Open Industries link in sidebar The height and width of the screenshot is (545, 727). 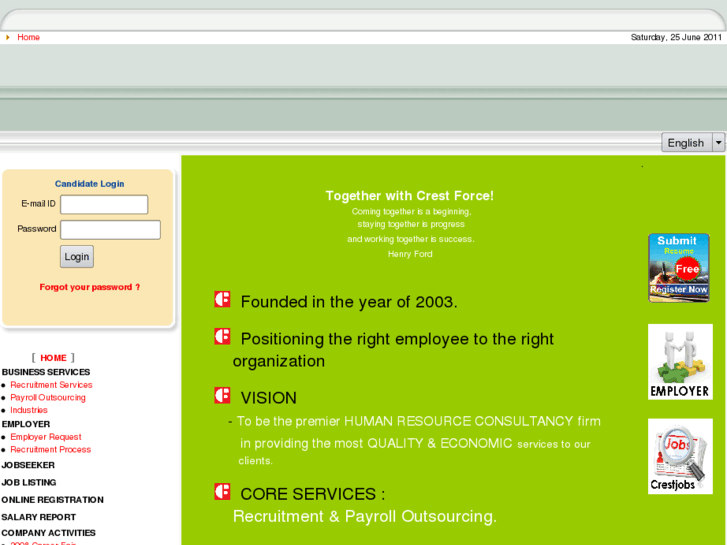click(29, 410)
